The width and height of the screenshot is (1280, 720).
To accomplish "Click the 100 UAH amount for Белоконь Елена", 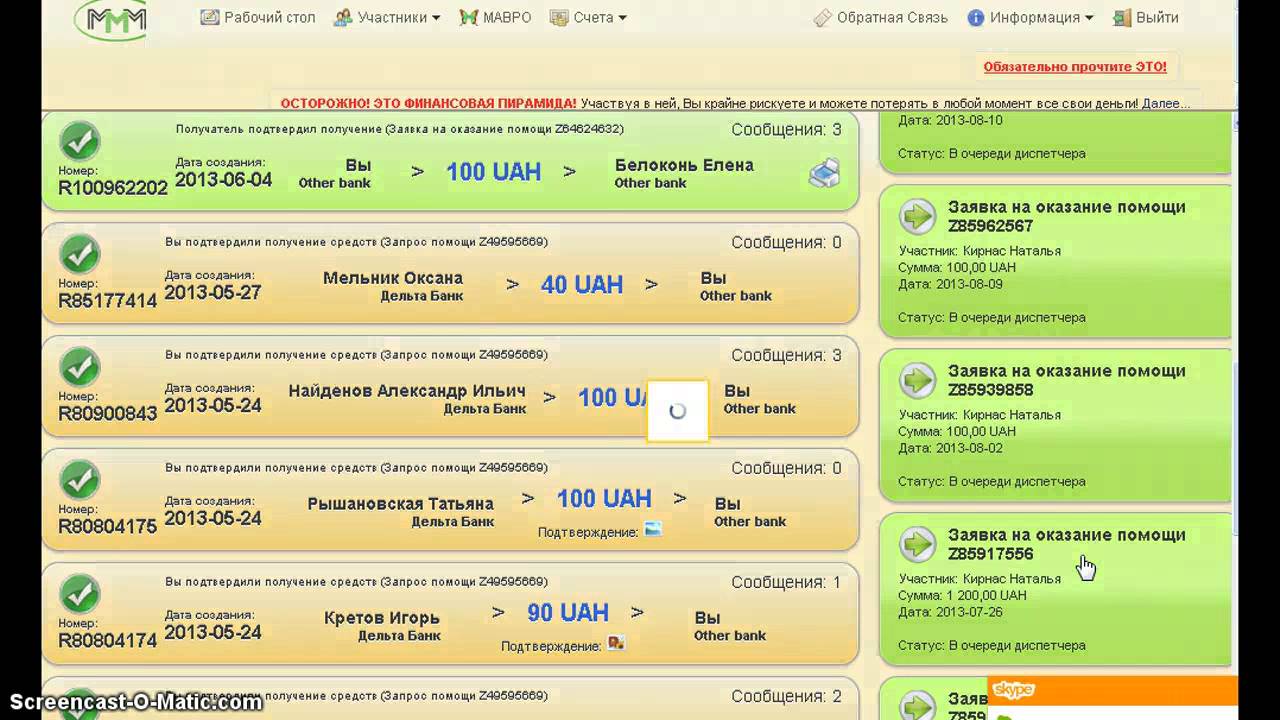I will point(493,172).
